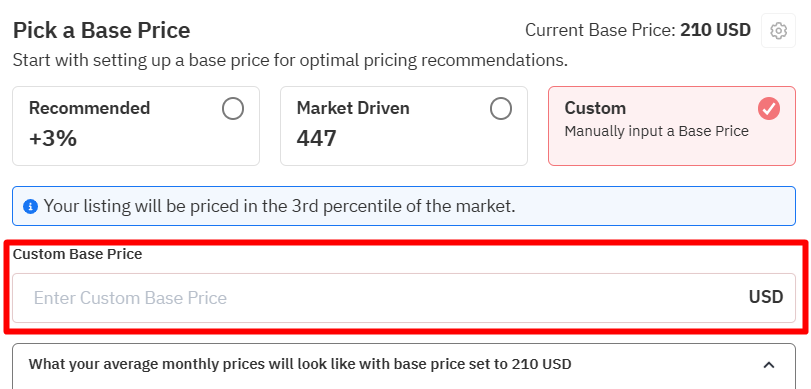Collapse the average monthly prices chevron
This screenshot has height=389, width=811.
pyautogui.click(x=769, y=365)
